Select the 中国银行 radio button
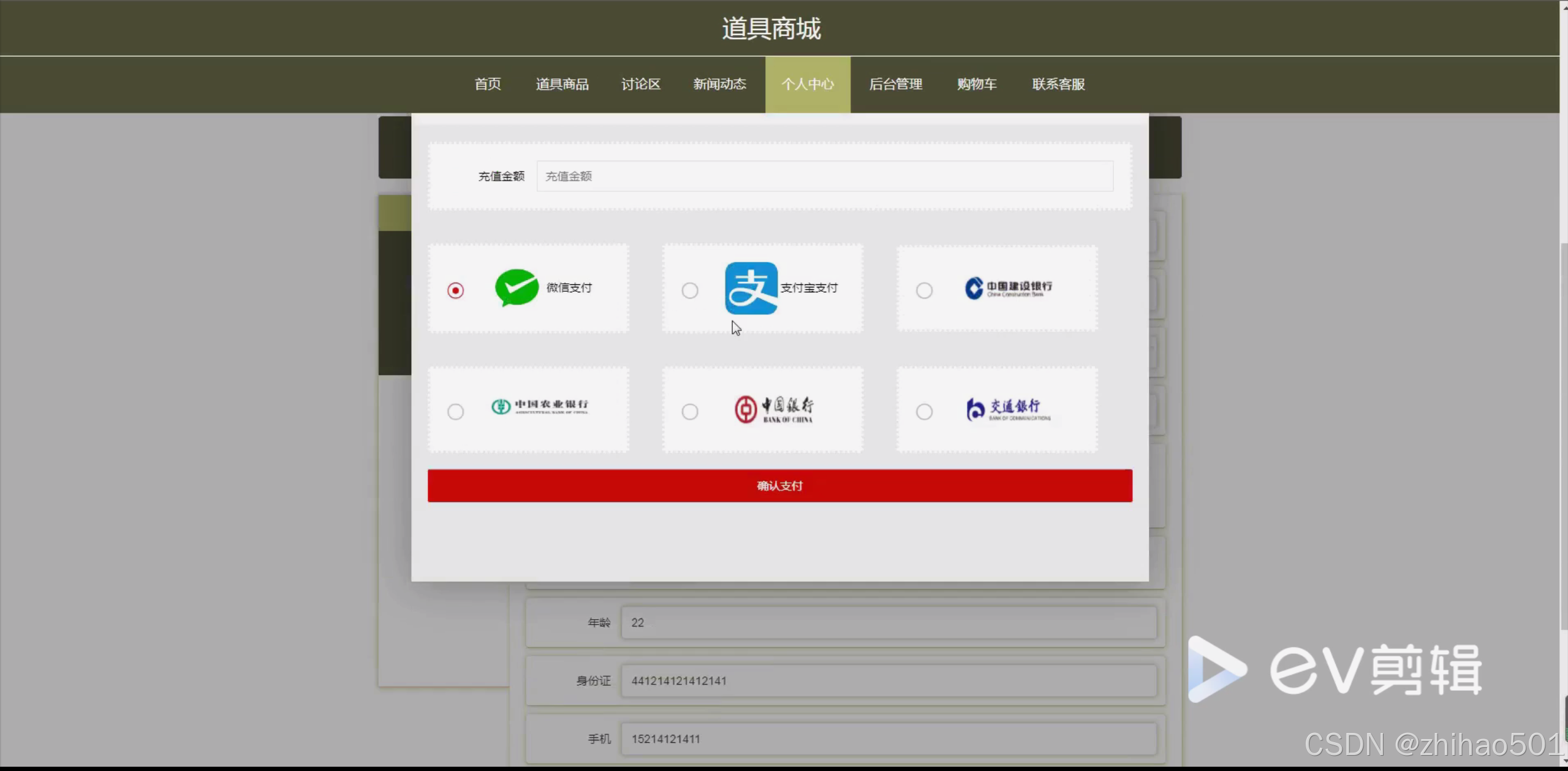 point(690,411)
